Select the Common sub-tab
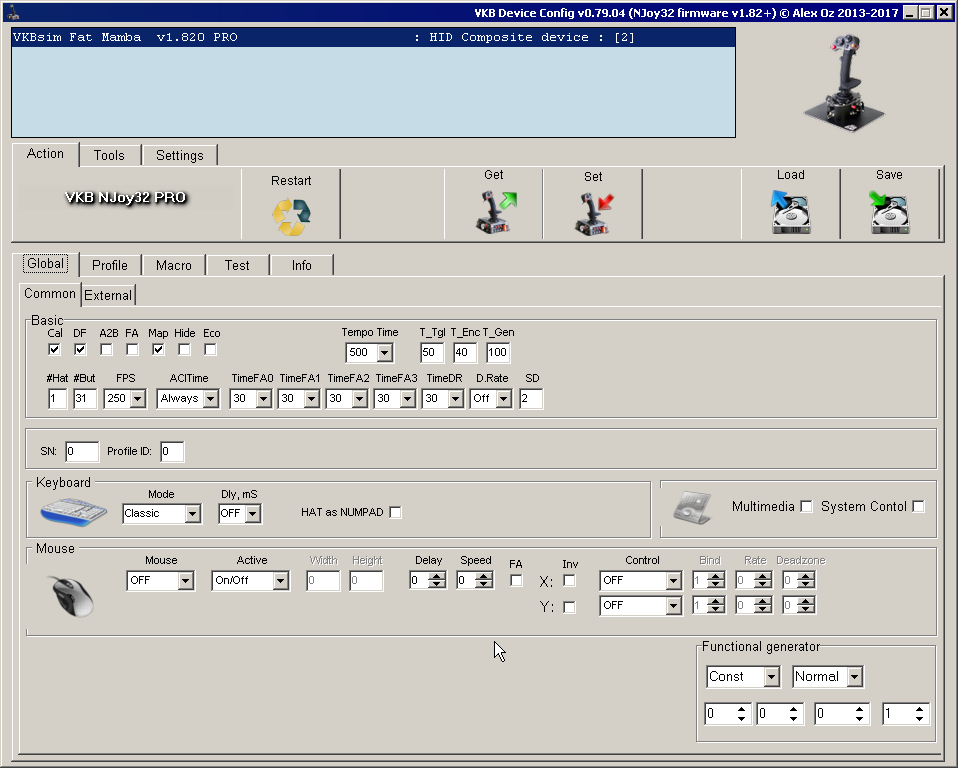958x768 pixels. (x=49, y=293)
